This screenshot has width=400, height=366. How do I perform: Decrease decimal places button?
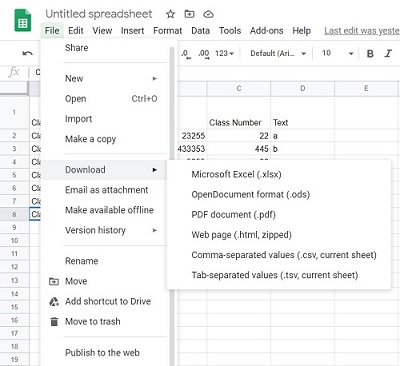(x=186, y=54)
